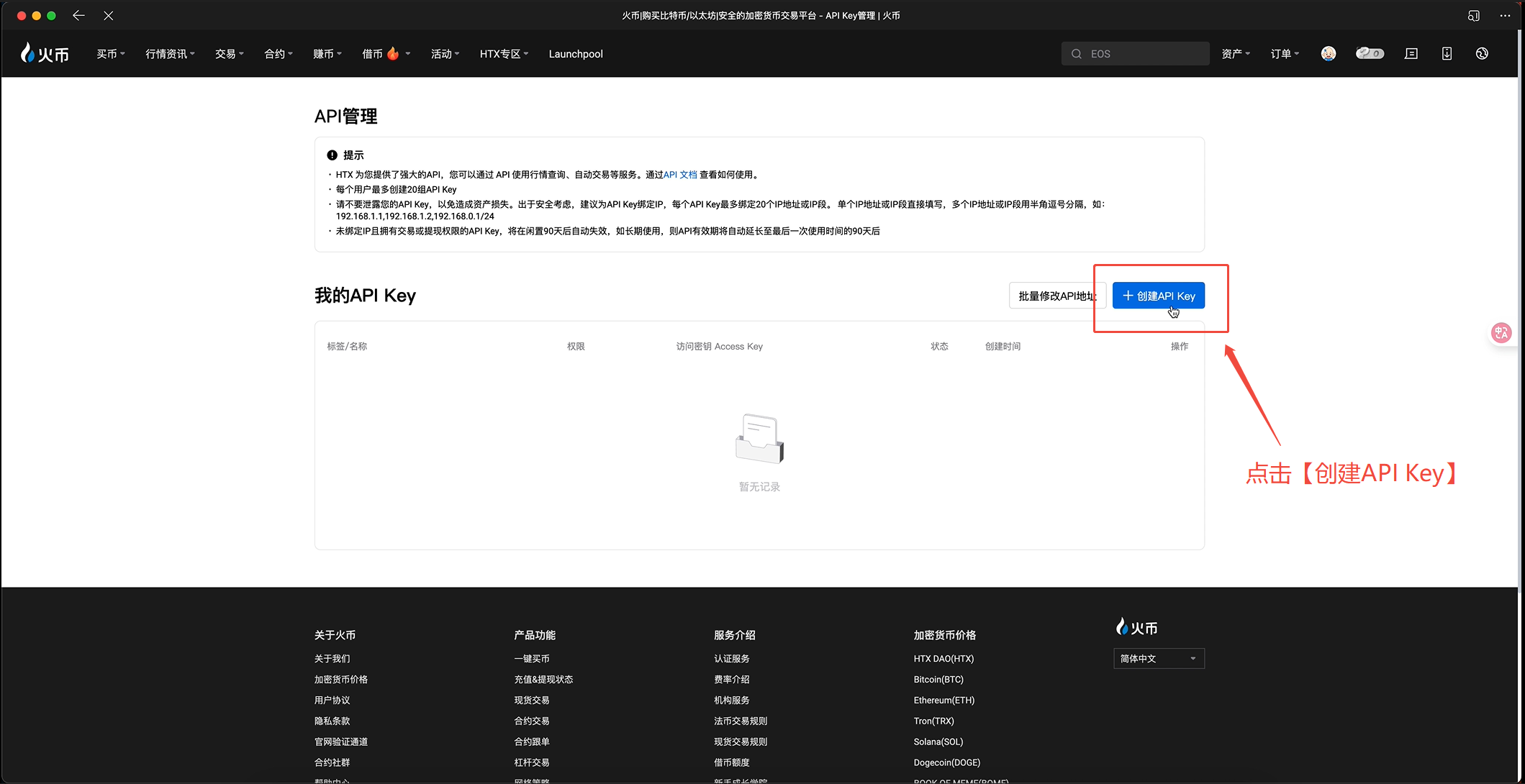
Task: Click the pink translate floating icon
Action: 1501,332
